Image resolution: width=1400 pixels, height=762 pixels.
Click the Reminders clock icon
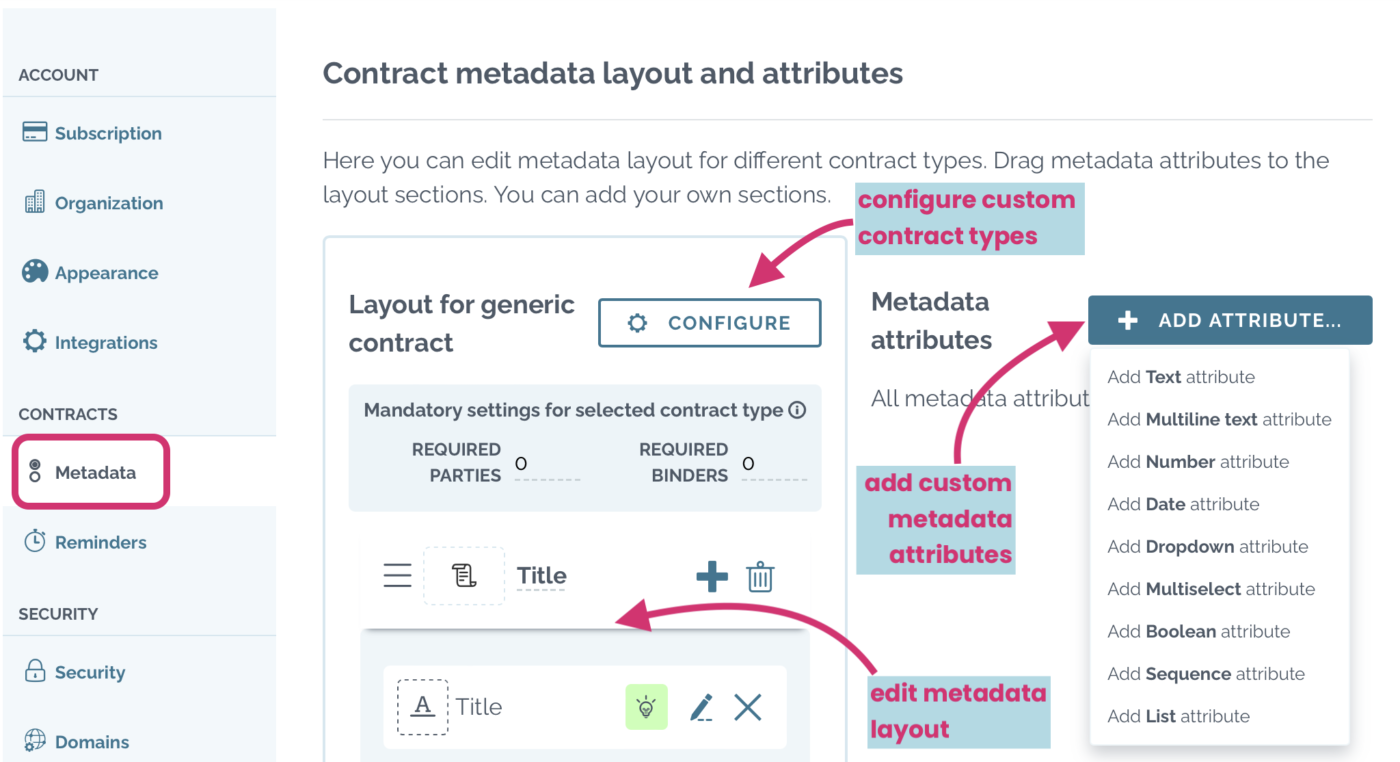coord(33,541)
